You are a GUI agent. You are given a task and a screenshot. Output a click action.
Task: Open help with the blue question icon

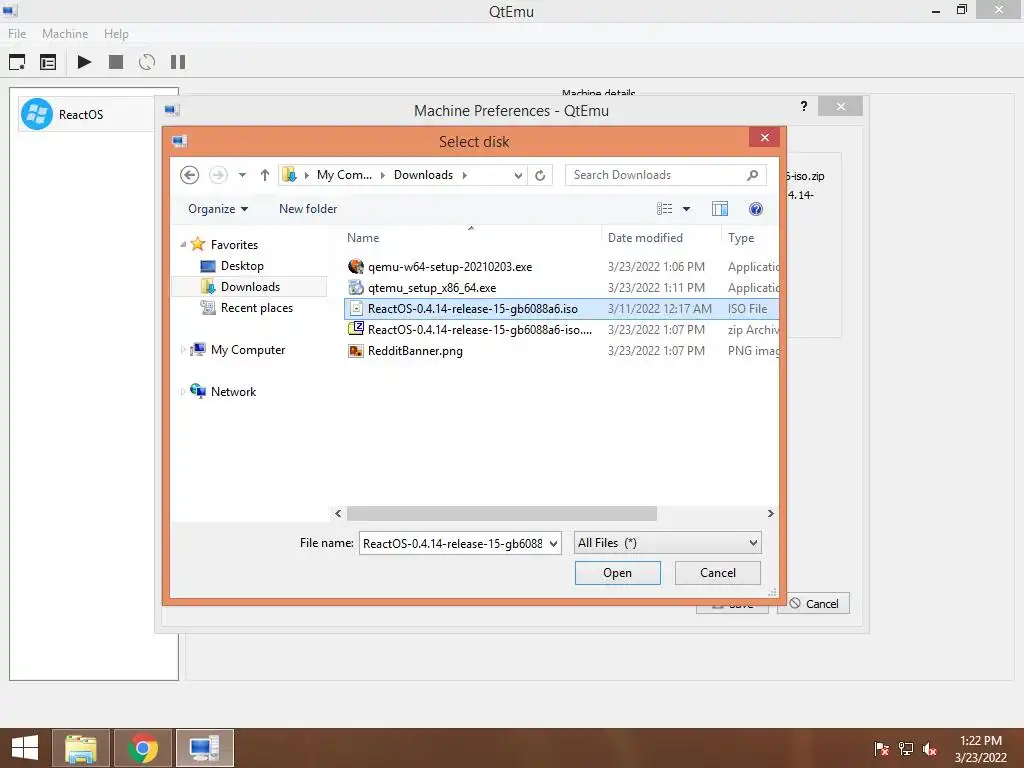coord(756,209)
